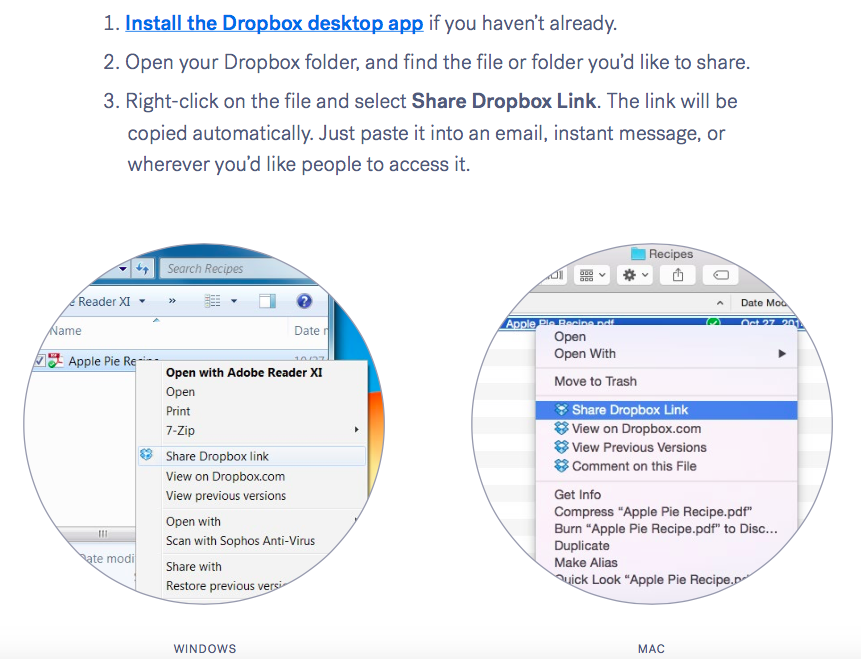Image resolution: width=861 pixels, height=659 pixels.
Task: Choose Get Info in Mac context menu
Action: tap(578, 495)
